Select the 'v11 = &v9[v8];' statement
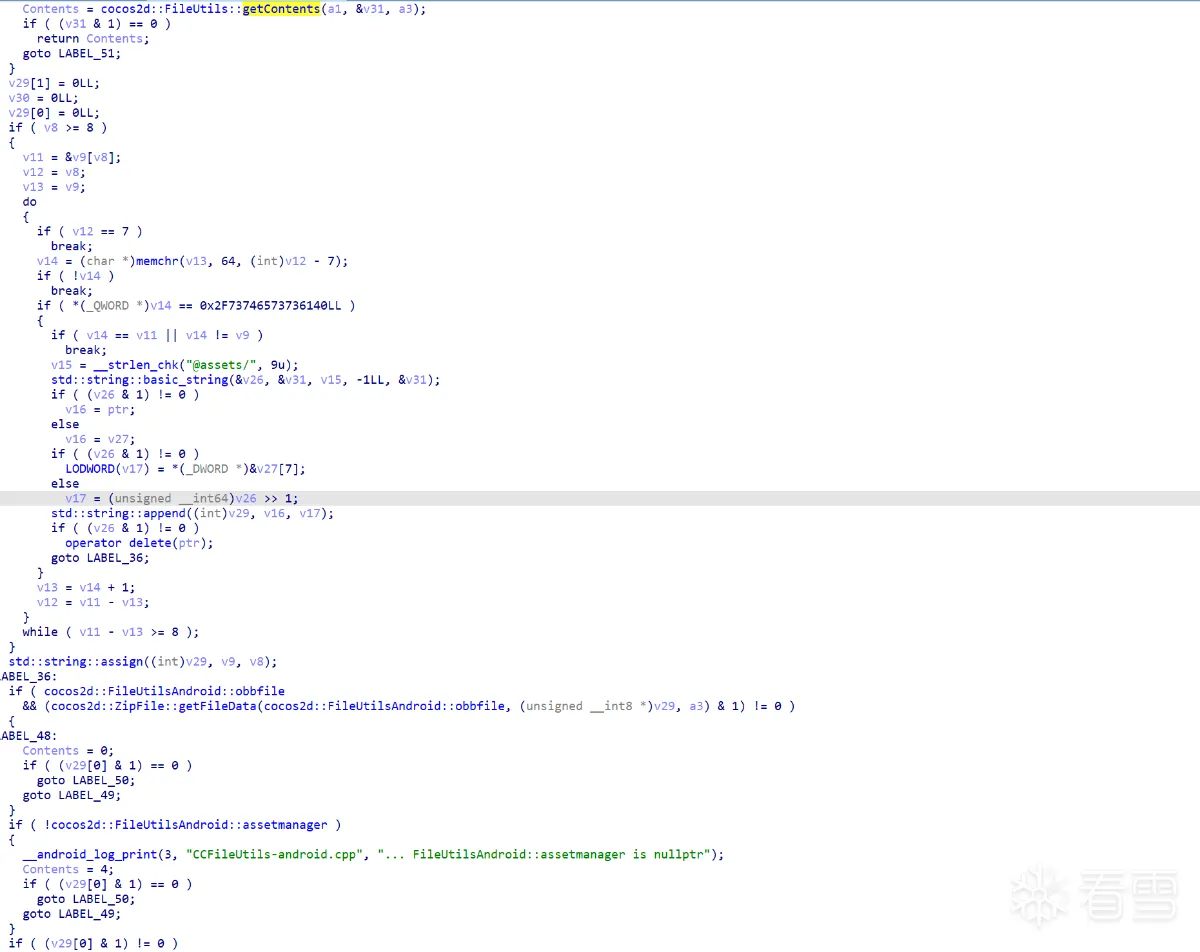 [x=72, y=158]
